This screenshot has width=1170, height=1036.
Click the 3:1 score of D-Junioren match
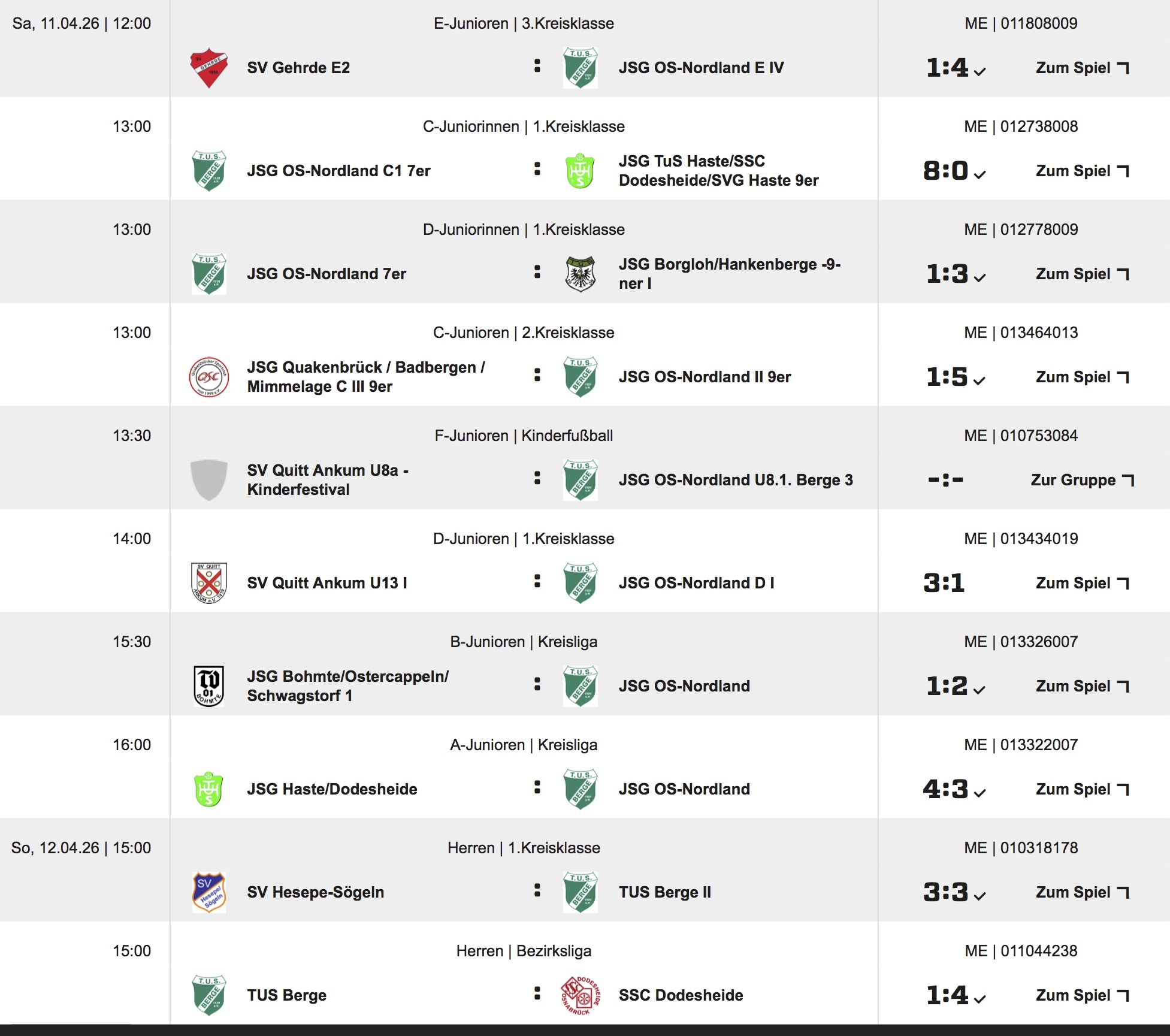pyautogui.click(x=944, y=583)
